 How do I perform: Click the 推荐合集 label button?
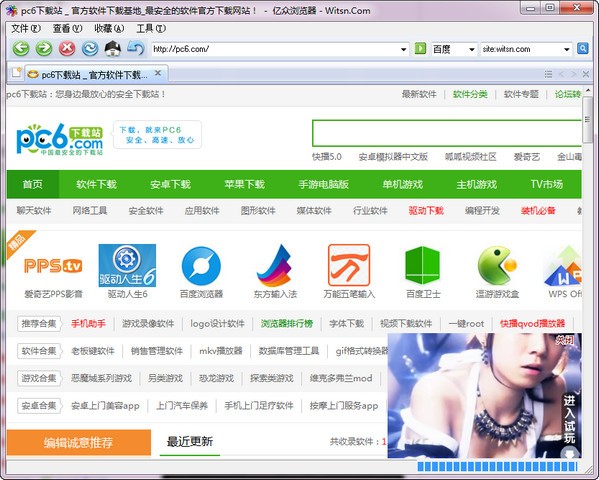[39, 324]
